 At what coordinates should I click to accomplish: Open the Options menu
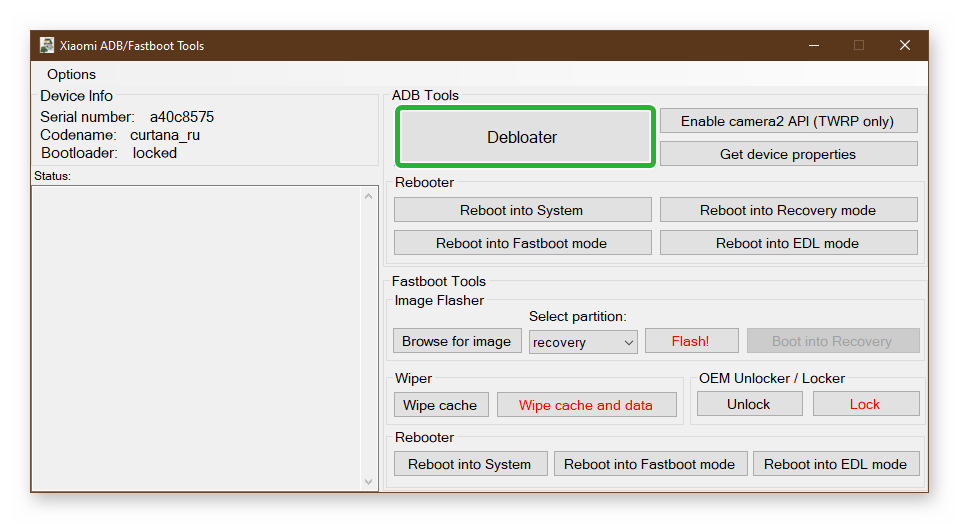tap(71, 74)
